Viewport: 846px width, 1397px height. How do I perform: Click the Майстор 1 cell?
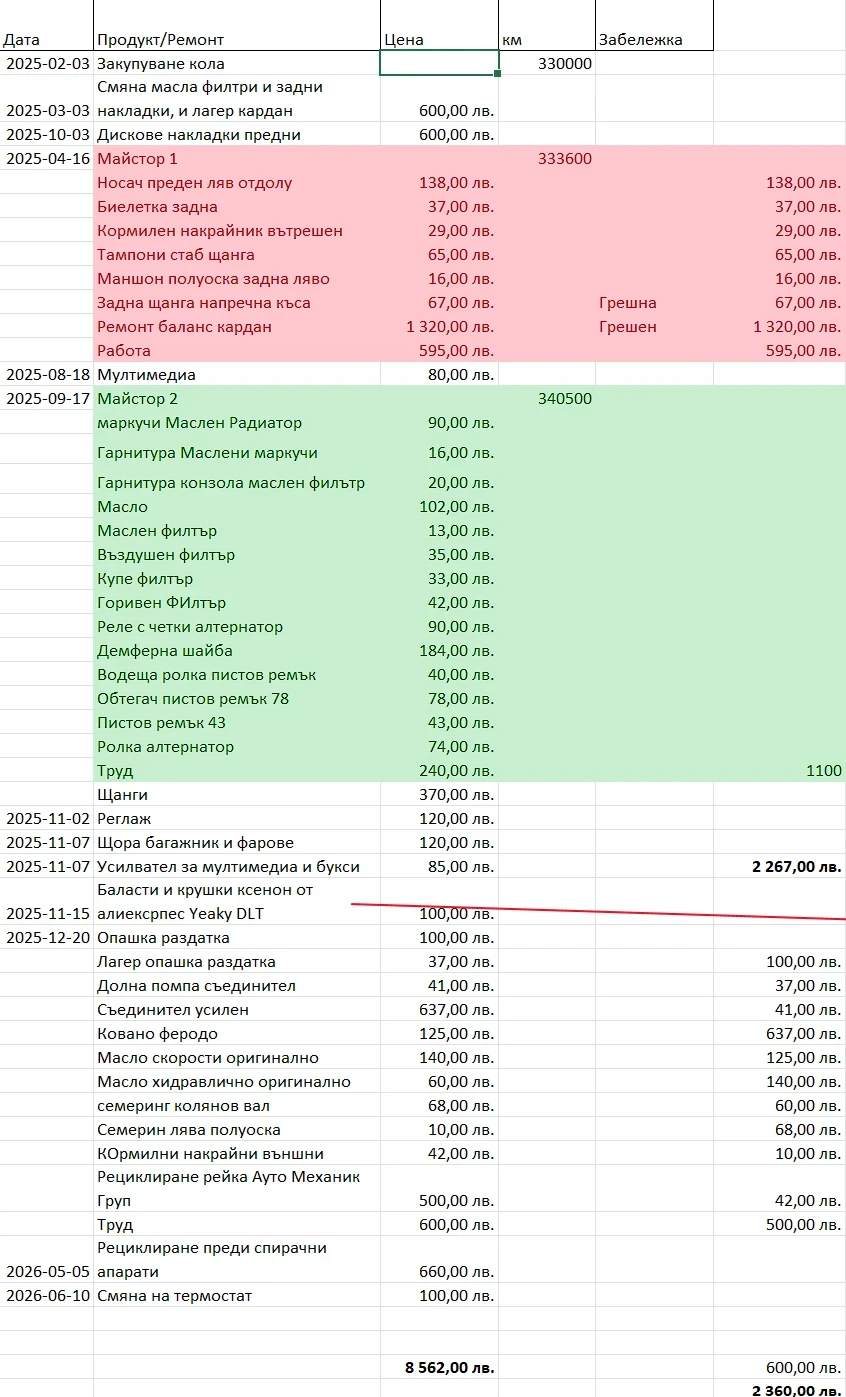(x=237, y=159)
